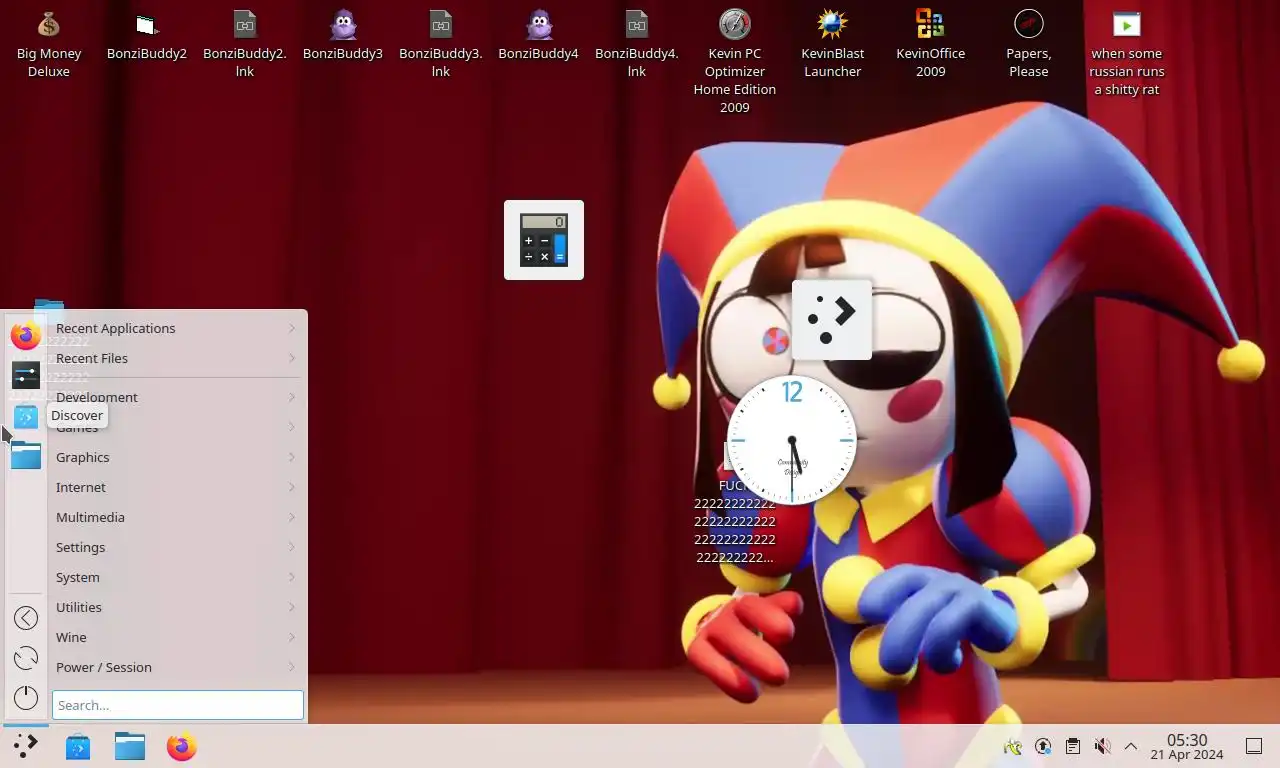Screen dimensions: 1280x768
Task: Click the muted volume tray icon
Action: point(1102,746)
